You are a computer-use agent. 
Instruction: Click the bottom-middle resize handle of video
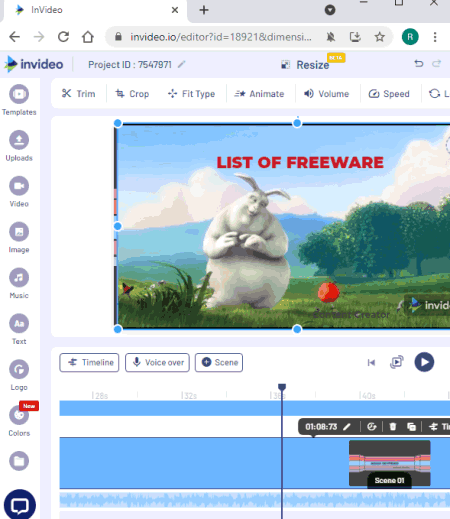point(297,329)
